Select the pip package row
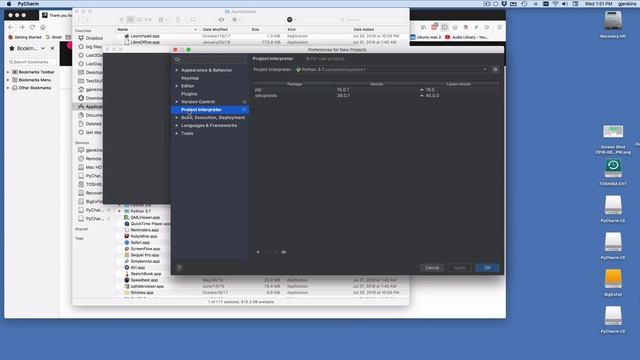Image resolution: width=640 pixels, height=360 pixels. [376, 90]
